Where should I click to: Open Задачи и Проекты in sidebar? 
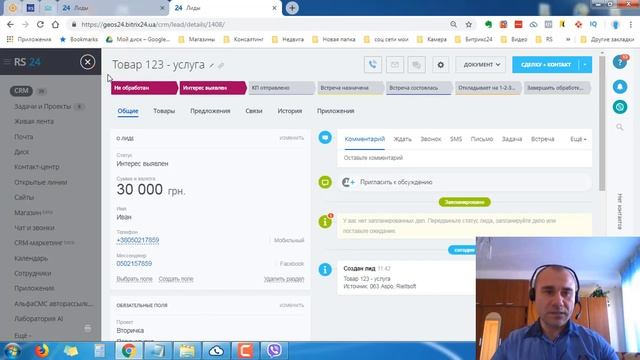coord(42,107)
